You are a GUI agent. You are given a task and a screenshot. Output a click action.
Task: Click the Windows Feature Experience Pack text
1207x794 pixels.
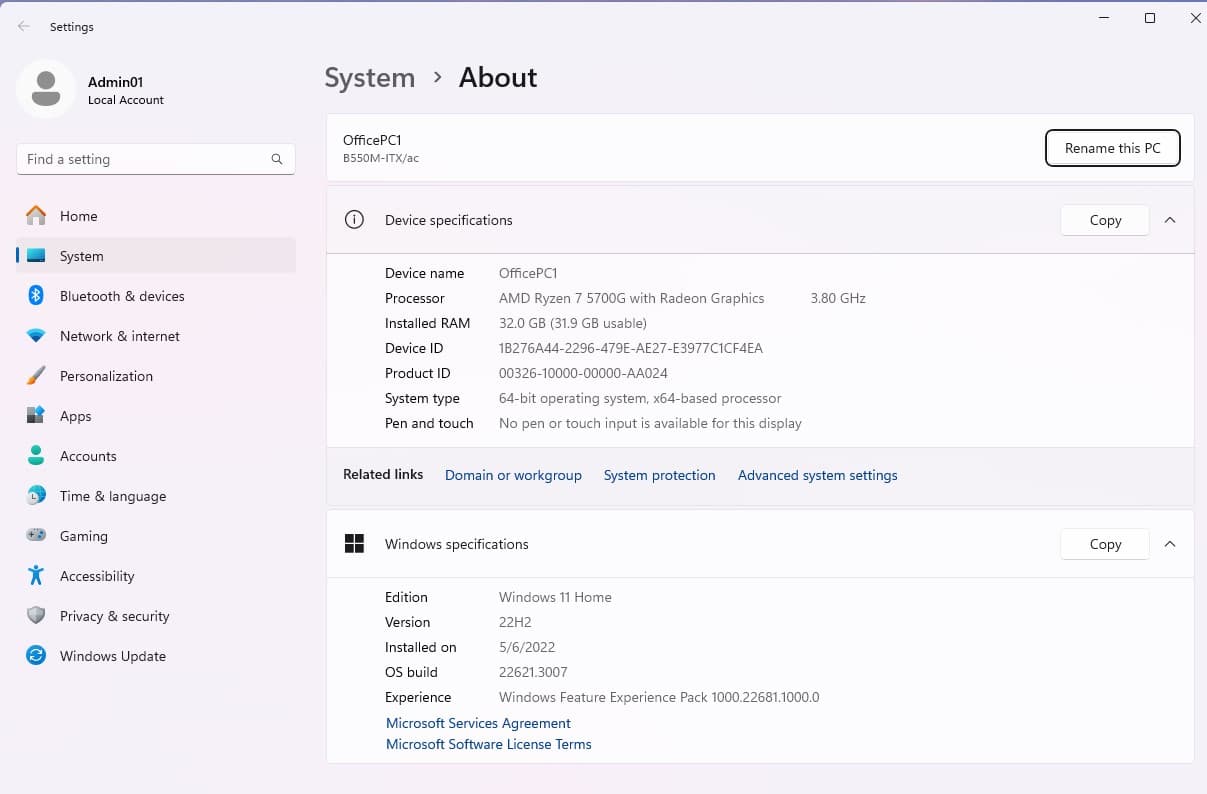click(659, 697)
